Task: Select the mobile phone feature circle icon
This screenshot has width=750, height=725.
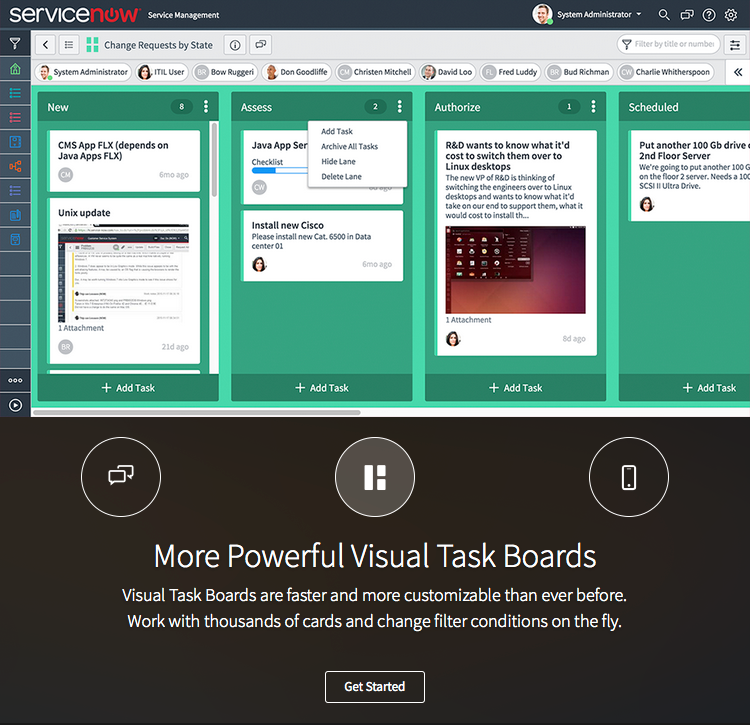Action: coord(629,477)
